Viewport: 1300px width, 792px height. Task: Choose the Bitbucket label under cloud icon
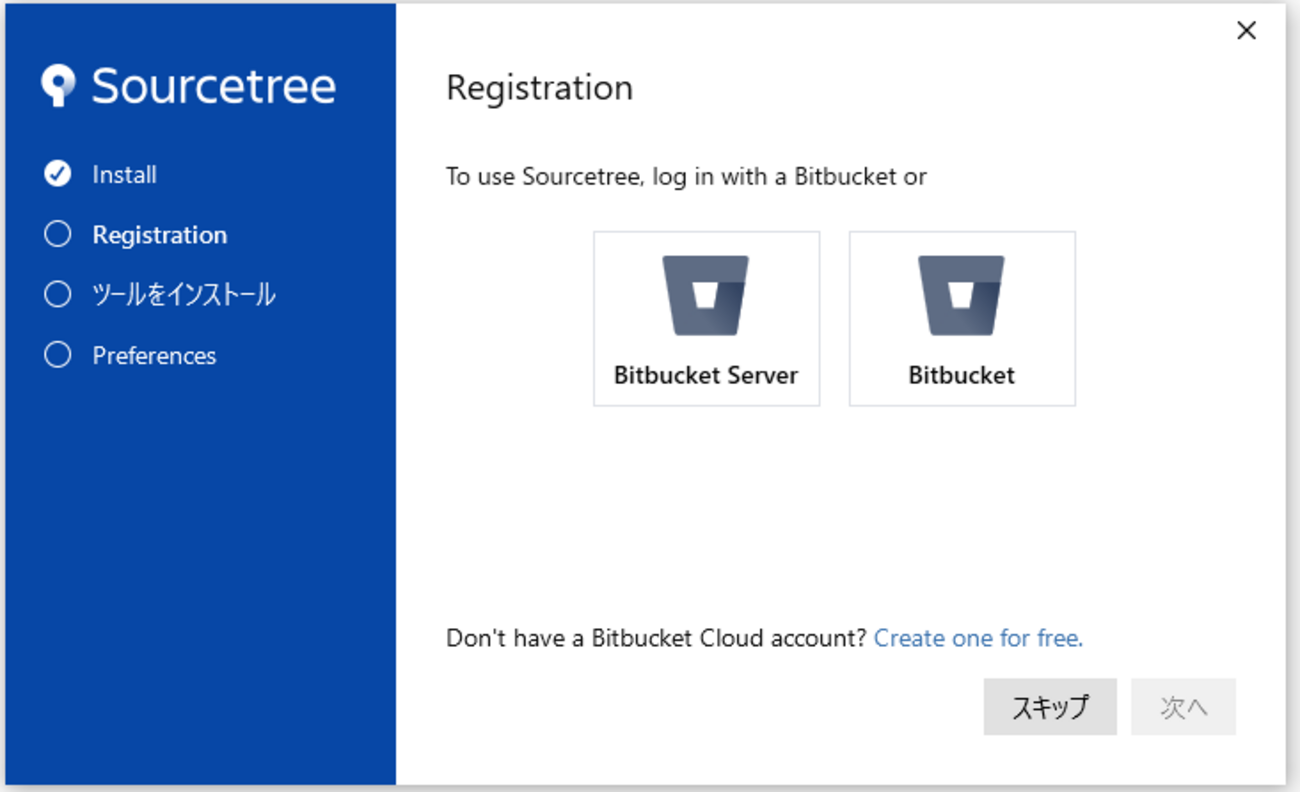tap(962, 376)
